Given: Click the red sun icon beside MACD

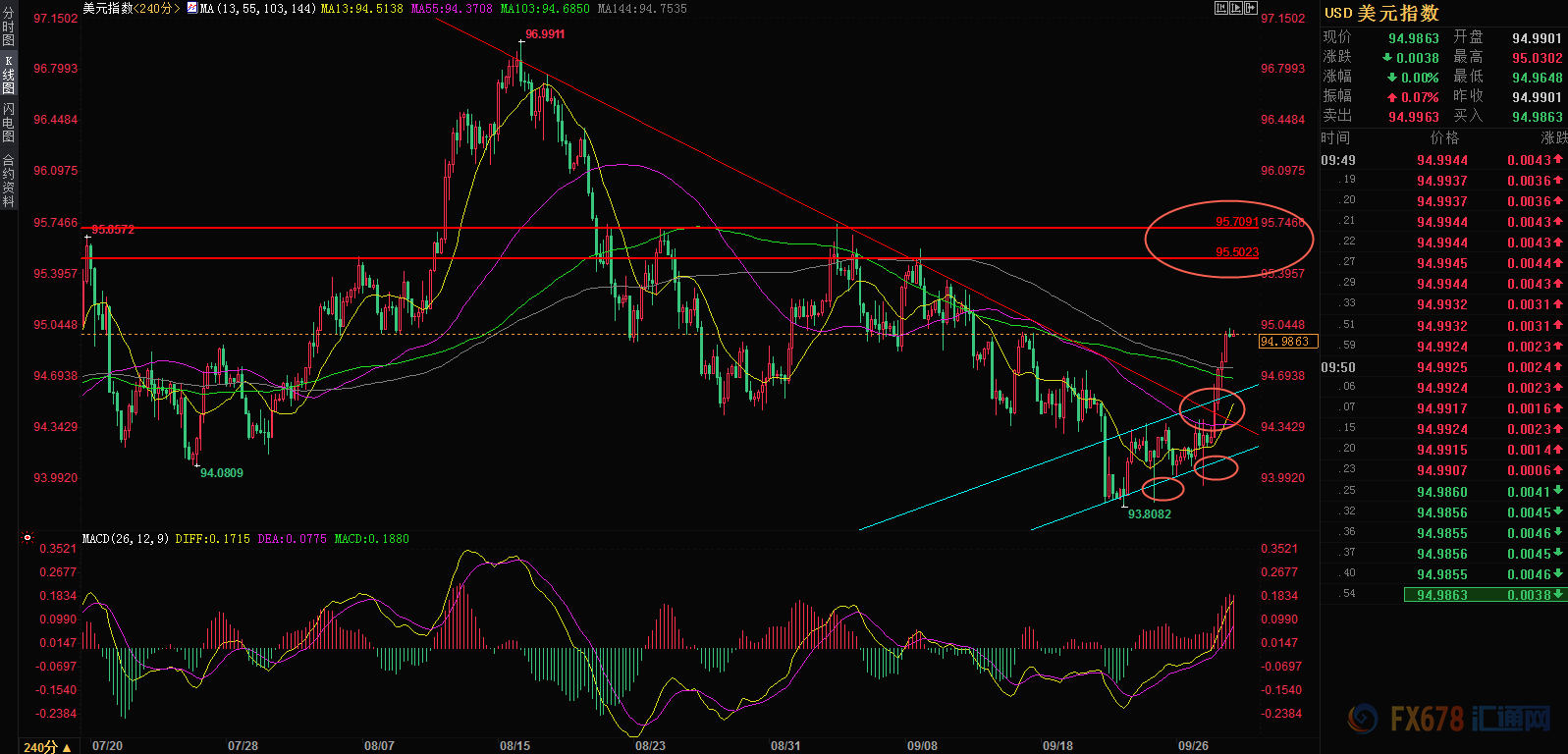Looking at the screenshot, I should (x=27, y=538).
